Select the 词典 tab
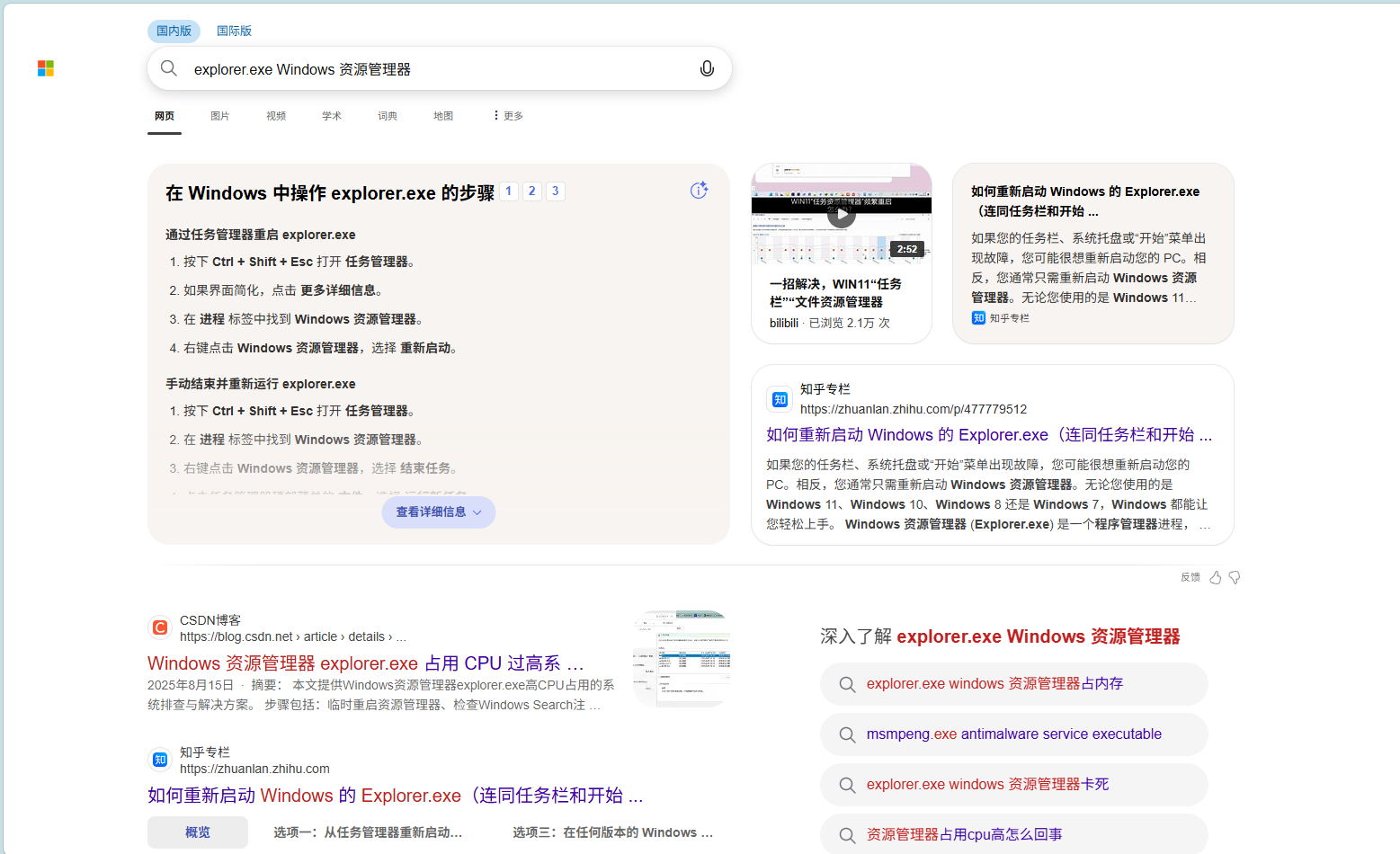 [388, 116]
